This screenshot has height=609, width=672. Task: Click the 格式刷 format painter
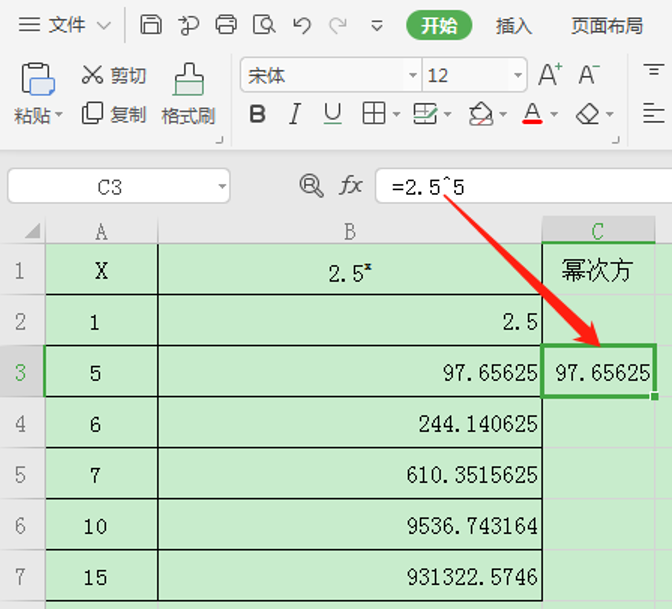(189, 94)
